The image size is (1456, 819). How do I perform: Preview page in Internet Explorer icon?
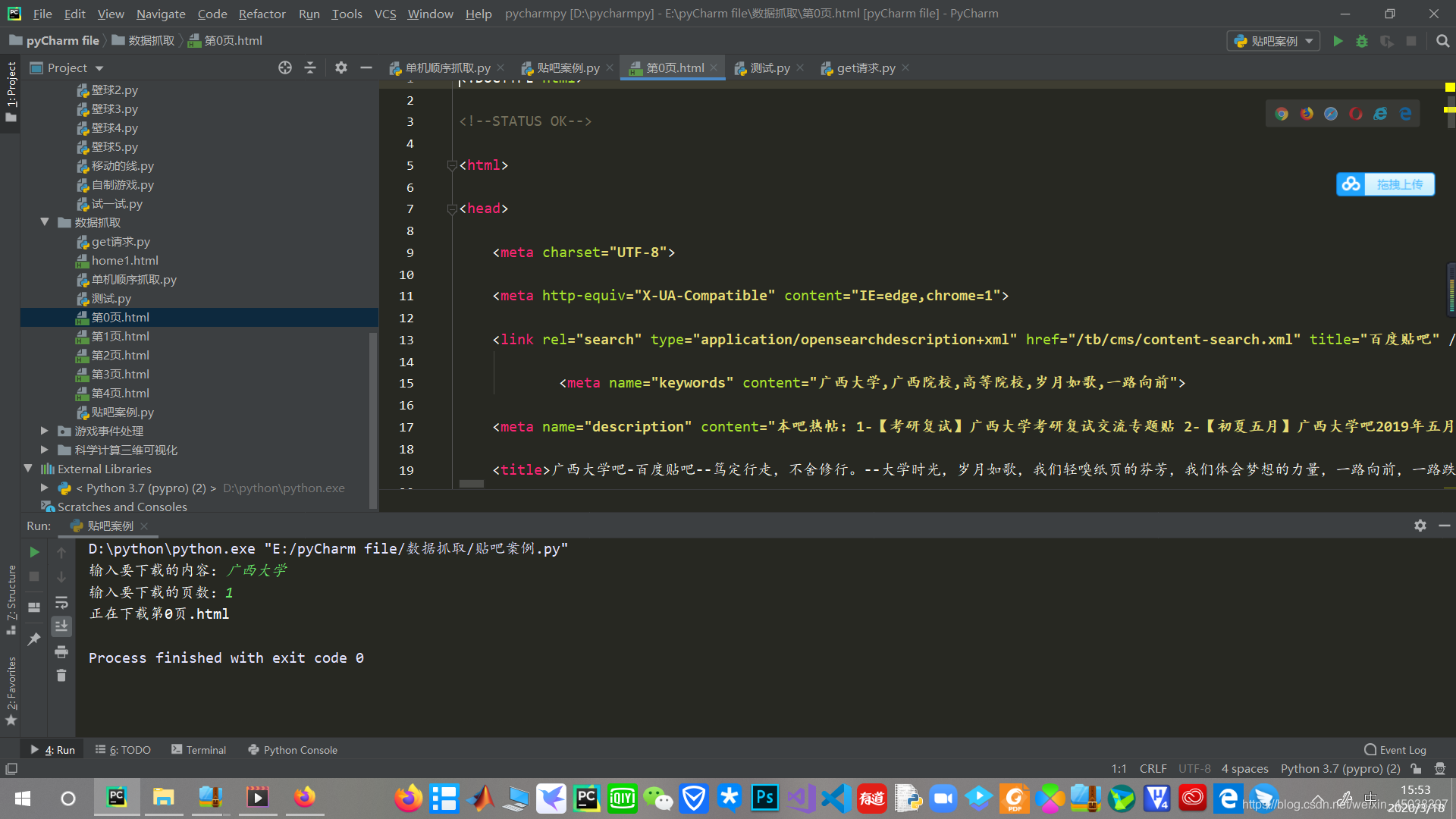[1381, 114]
